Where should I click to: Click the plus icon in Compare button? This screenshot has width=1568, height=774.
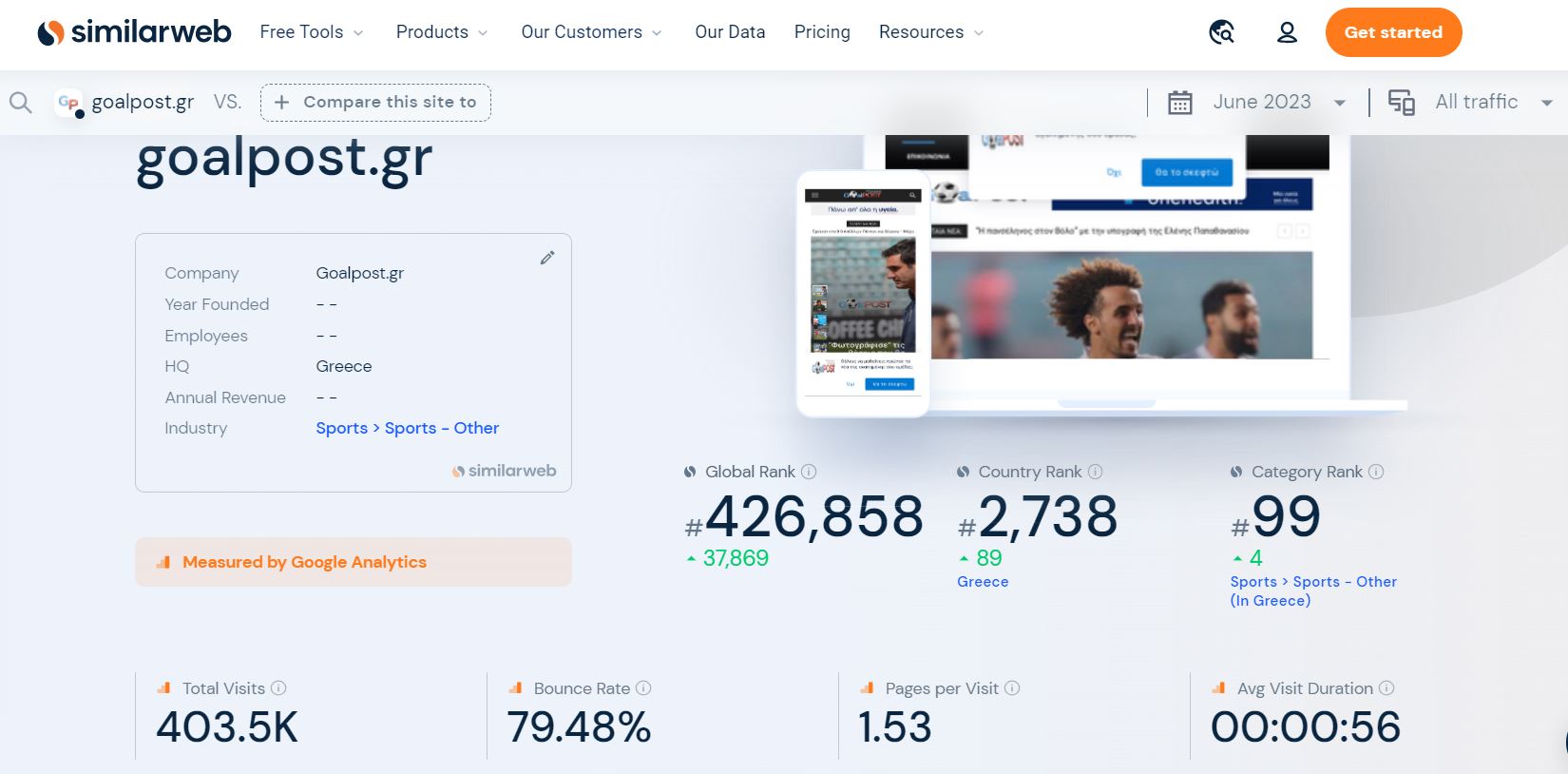[x=281, y=103]
